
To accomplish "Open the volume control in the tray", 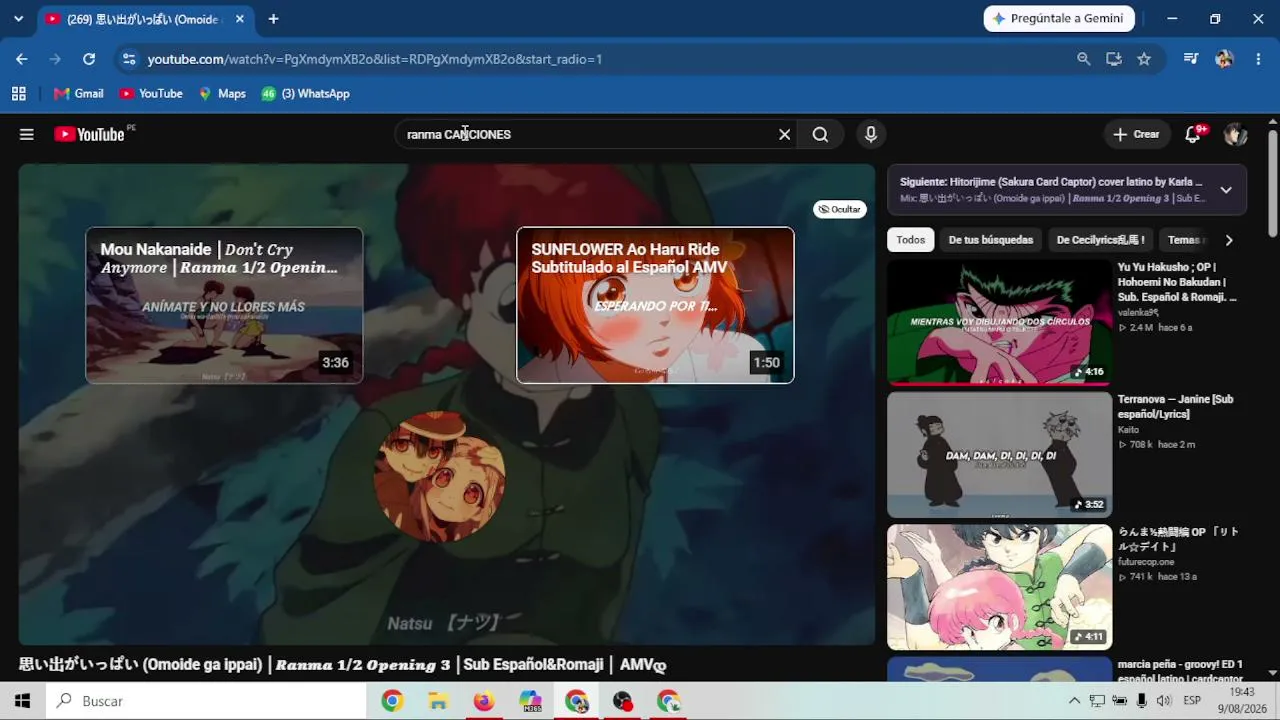I will click(x=1163, y=701).
